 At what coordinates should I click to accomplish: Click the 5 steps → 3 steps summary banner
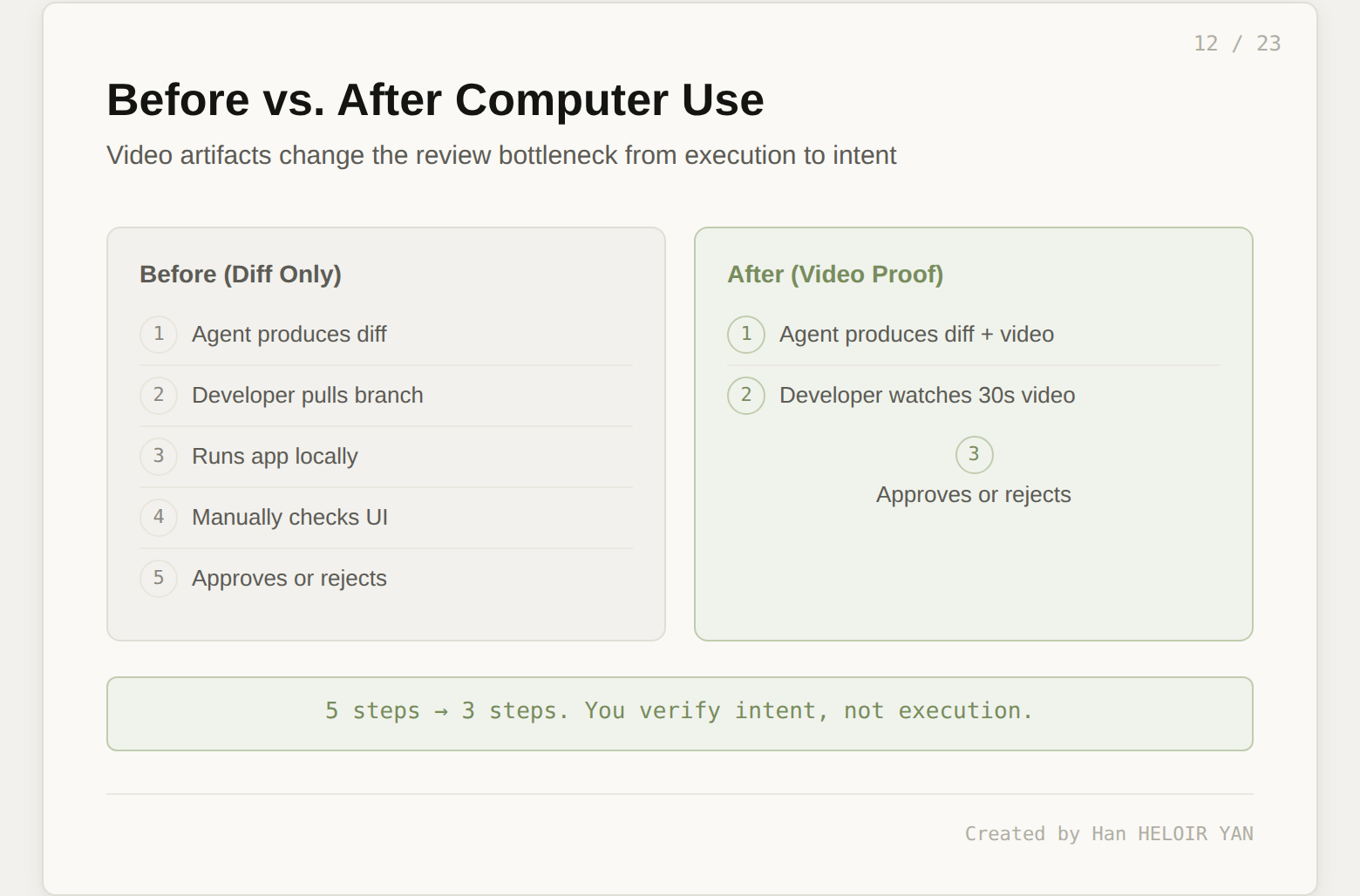679,712
